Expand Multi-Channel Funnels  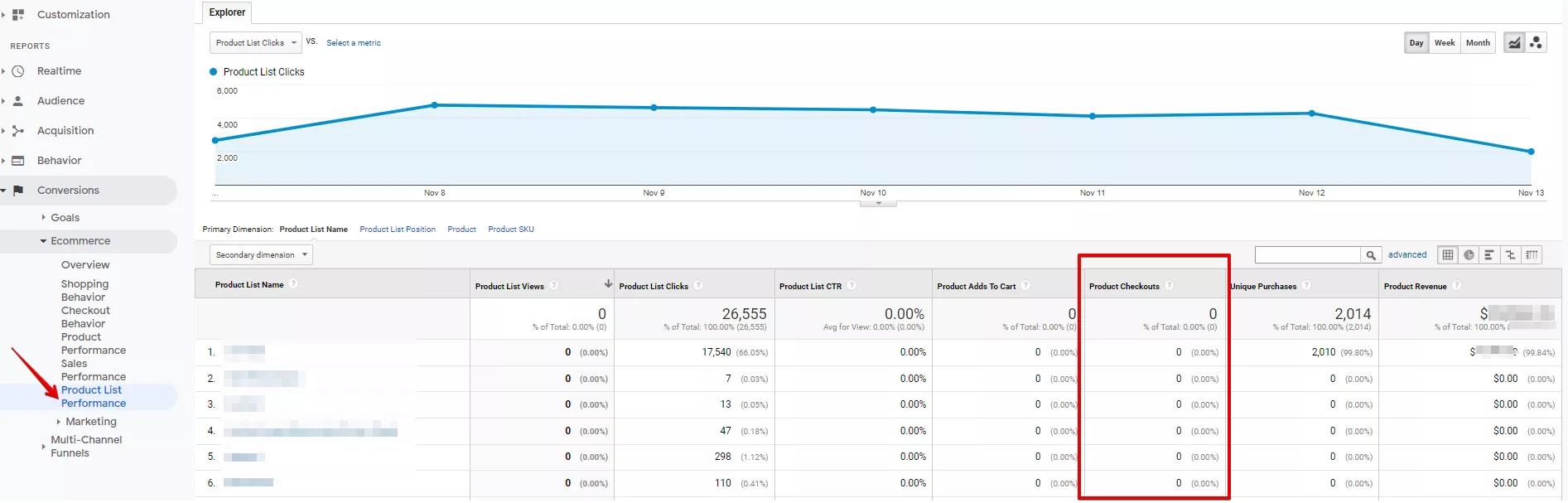tap(44, 447)
